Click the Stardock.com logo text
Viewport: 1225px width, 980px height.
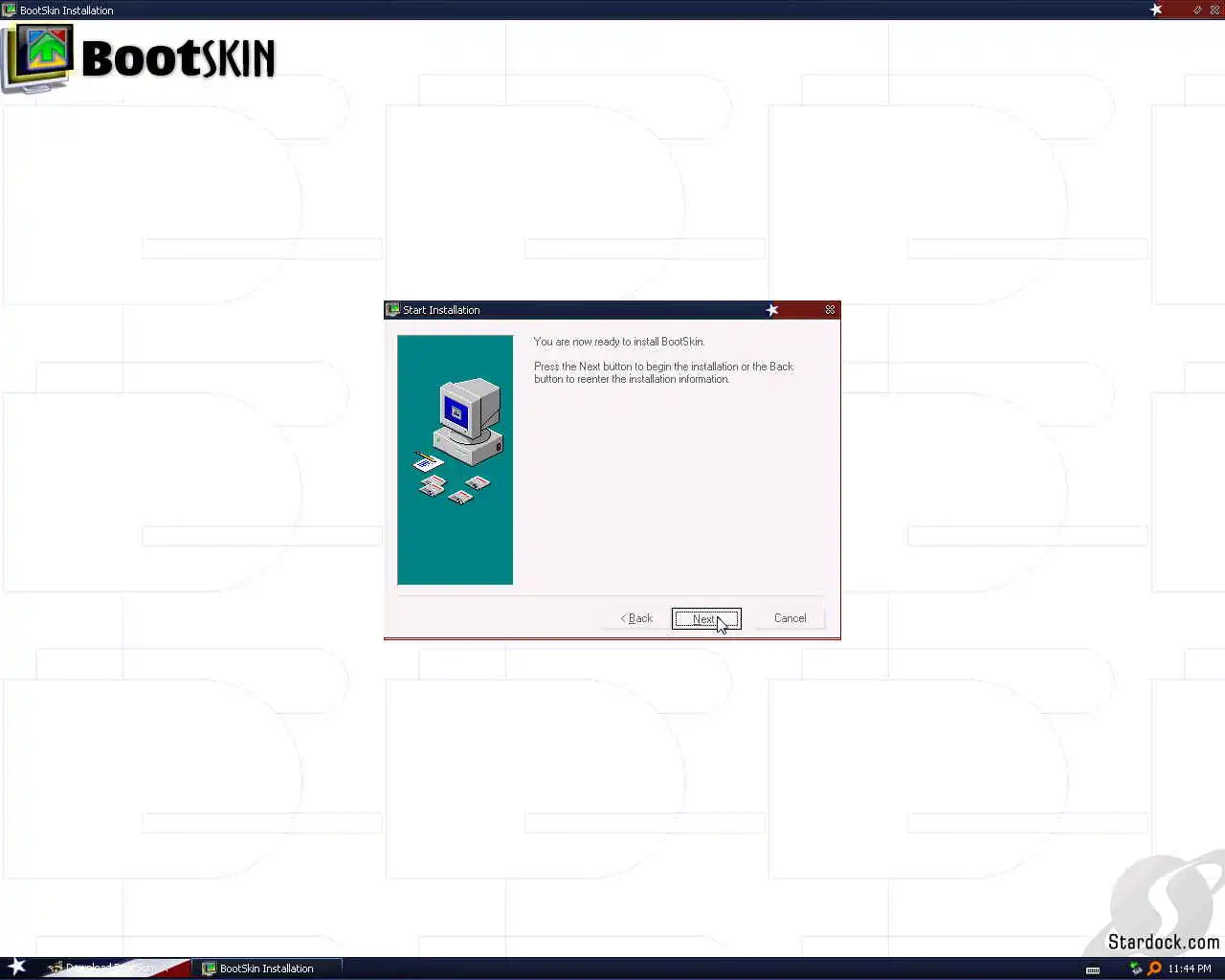pos(1164,942)
